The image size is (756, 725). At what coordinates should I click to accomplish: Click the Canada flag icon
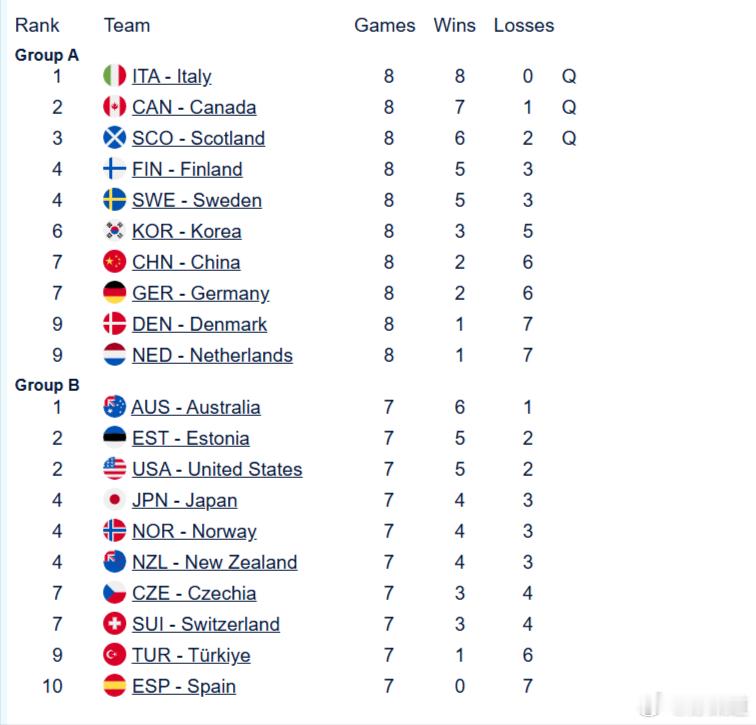tap(114, 107)
